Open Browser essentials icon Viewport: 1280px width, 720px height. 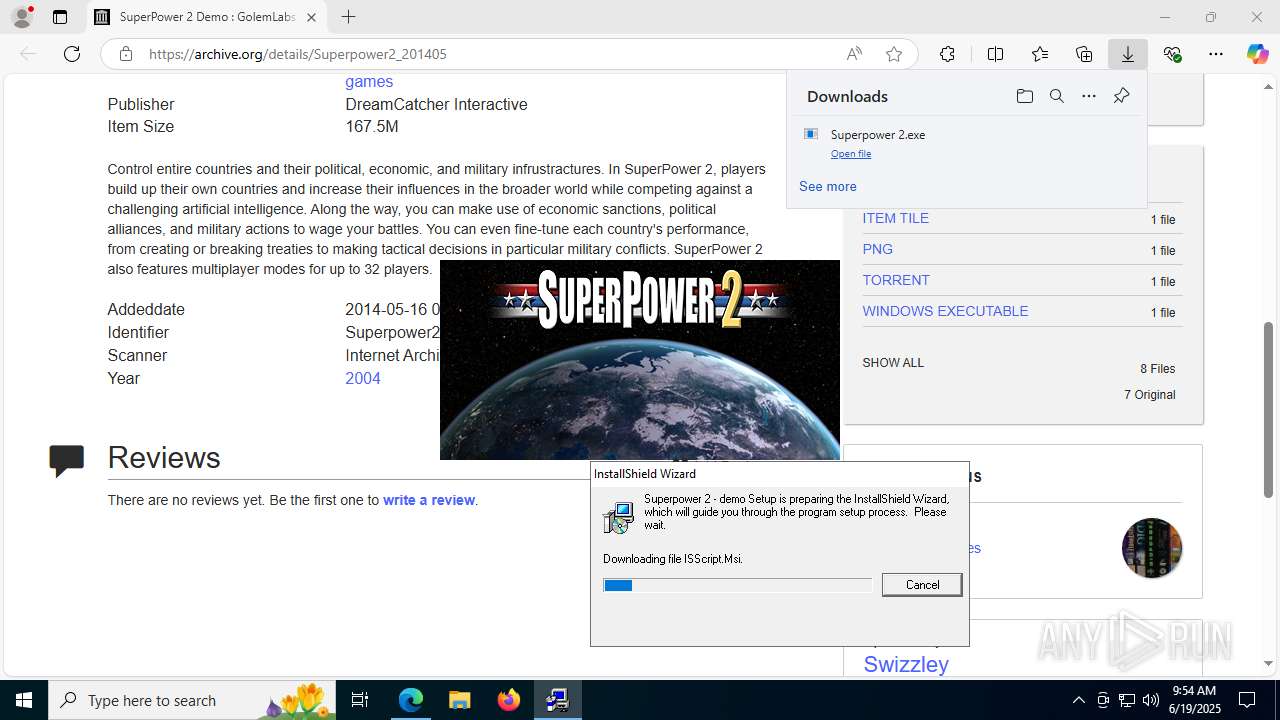(1172, 54)
